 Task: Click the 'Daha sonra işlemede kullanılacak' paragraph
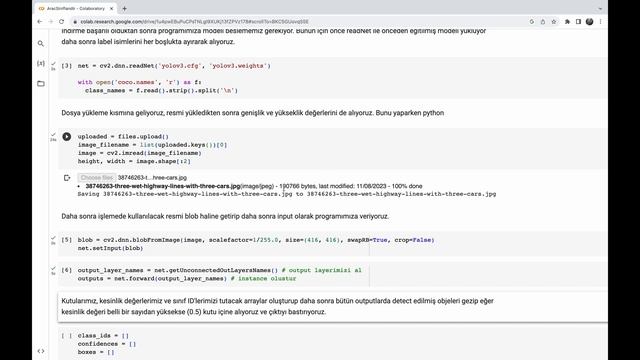pos(225,216)
